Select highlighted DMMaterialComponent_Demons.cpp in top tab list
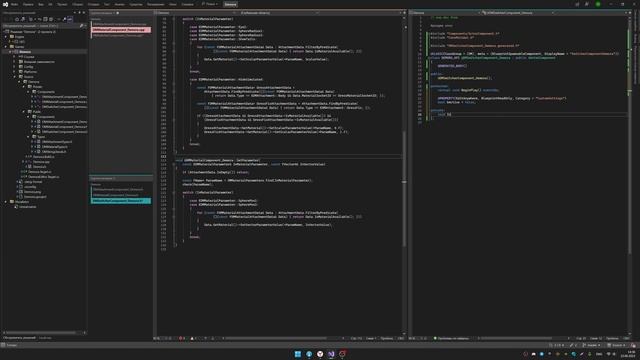The height and width of the screenshot is (360, 640). tap(121, 30)
